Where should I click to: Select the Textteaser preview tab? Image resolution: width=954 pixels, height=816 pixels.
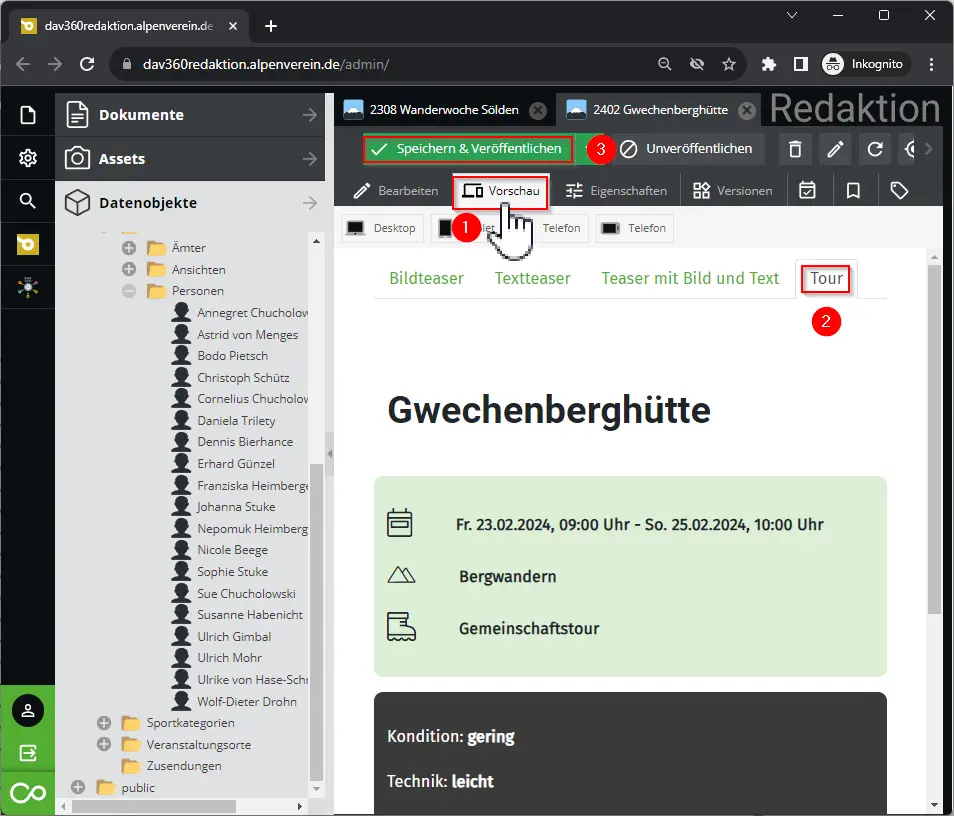click(x=532, y=278)
